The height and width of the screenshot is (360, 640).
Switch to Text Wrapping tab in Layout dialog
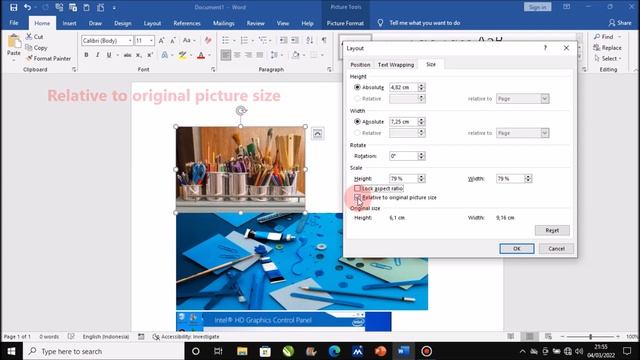(x=396, y=64)
